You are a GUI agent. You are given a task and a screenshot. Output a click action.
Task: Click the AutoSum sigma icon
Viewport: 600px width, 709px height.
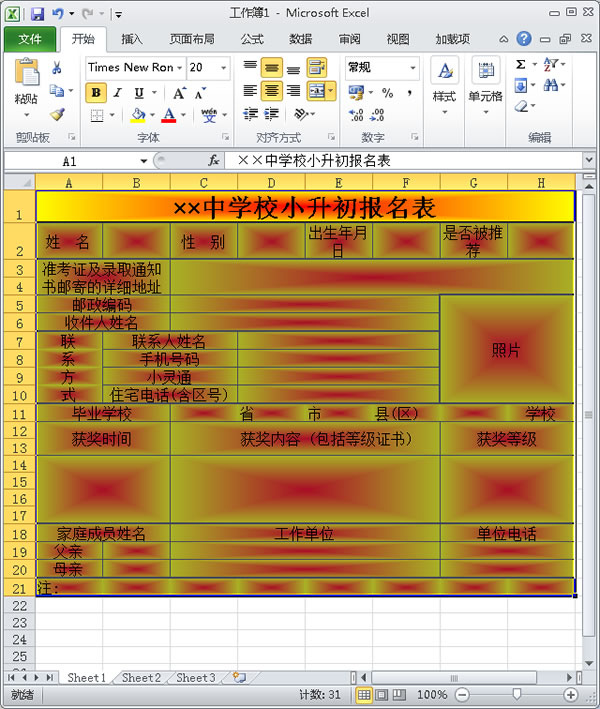click(x=521, y=65)
